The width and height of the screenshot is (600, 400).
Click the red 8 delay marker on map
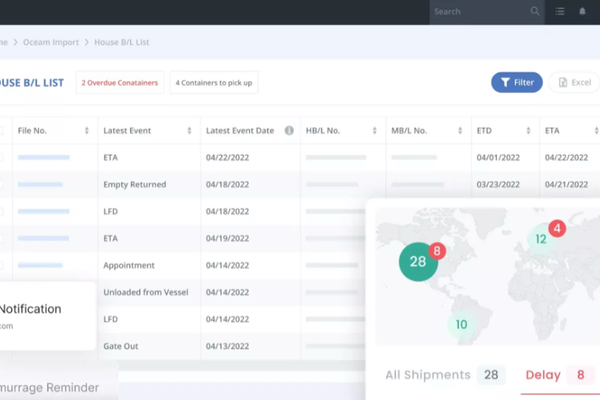click(437, 251)
